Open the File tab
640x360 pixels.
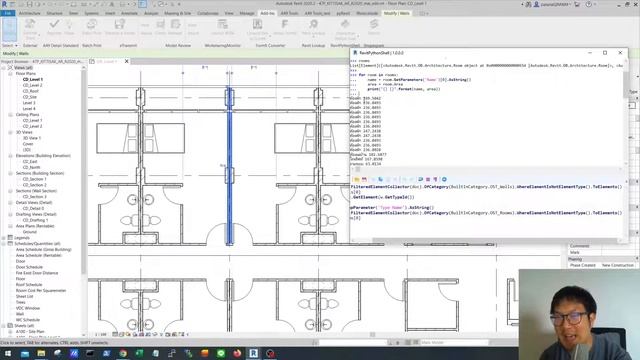8,13
